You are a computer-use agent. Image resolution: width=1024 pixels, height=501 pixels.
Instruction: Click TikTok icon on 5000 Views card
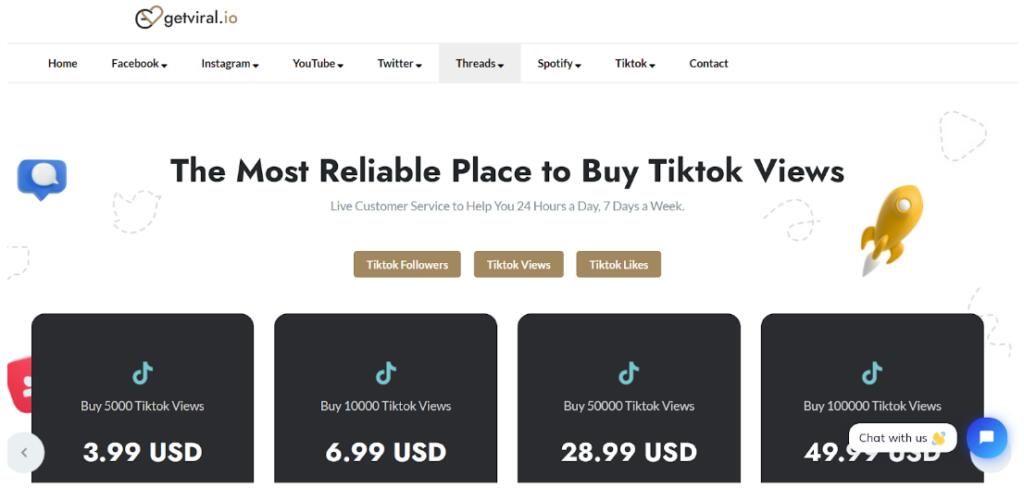click(142, 373)
